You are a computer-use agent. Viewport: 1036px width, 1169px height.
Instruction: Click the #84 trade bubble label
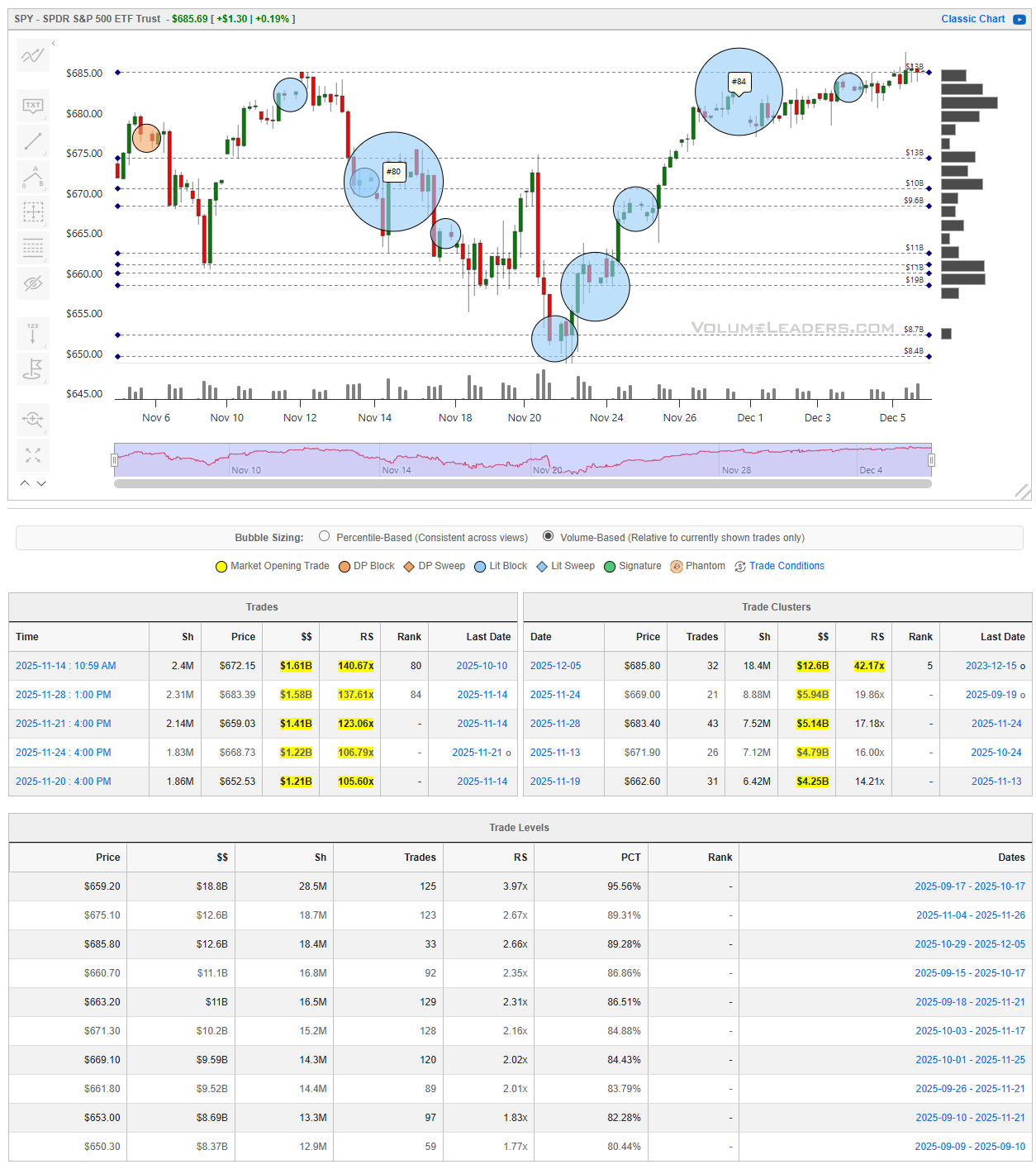tap(739, 81)
